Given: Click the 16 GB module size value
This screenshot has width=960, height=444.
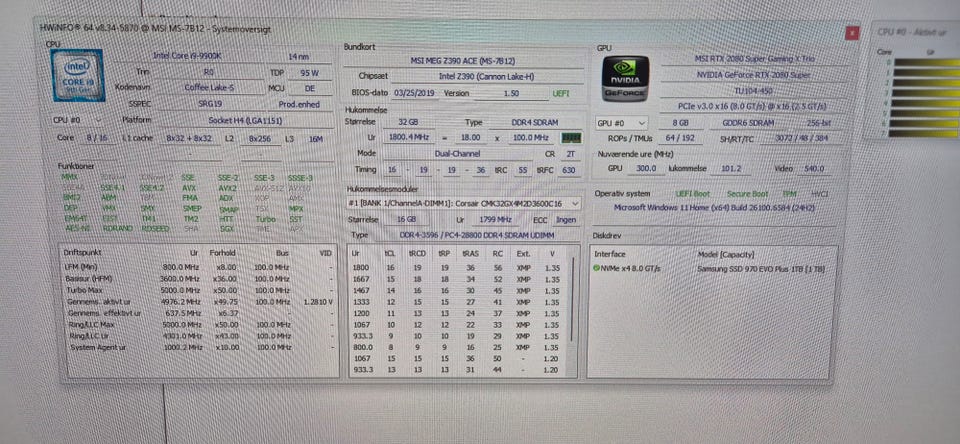Looking at the screenshot, I should 408,219.
